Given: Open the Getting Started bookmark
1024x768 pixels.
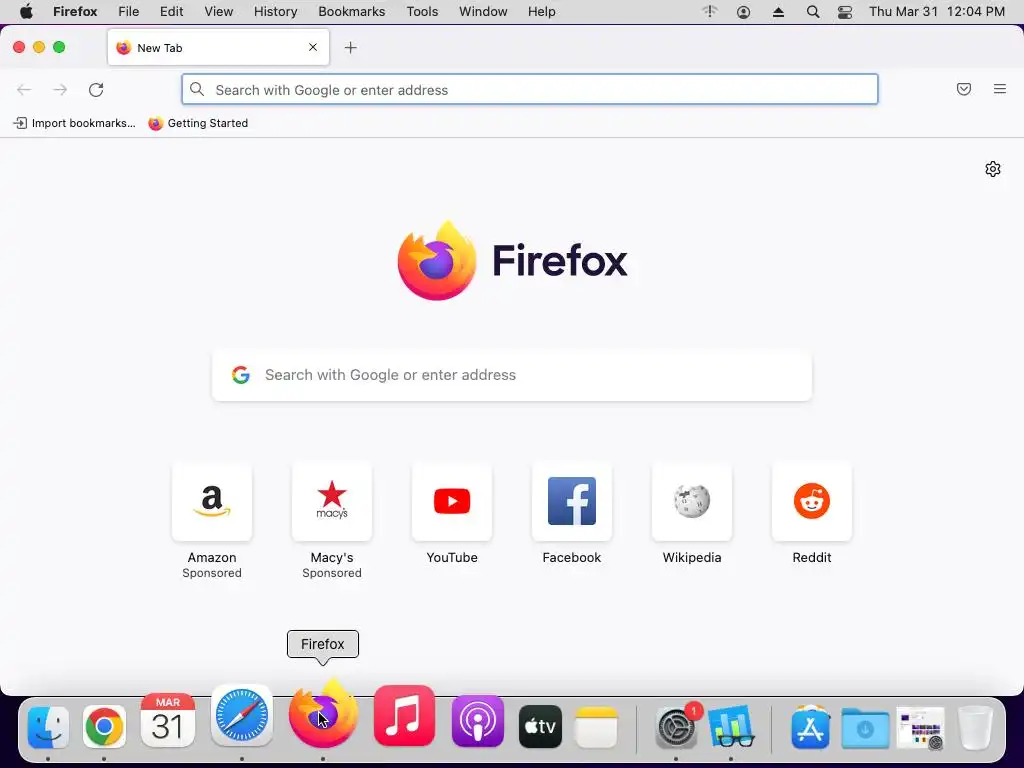Looking at the screenshot, I should click(x=199, y=123).
